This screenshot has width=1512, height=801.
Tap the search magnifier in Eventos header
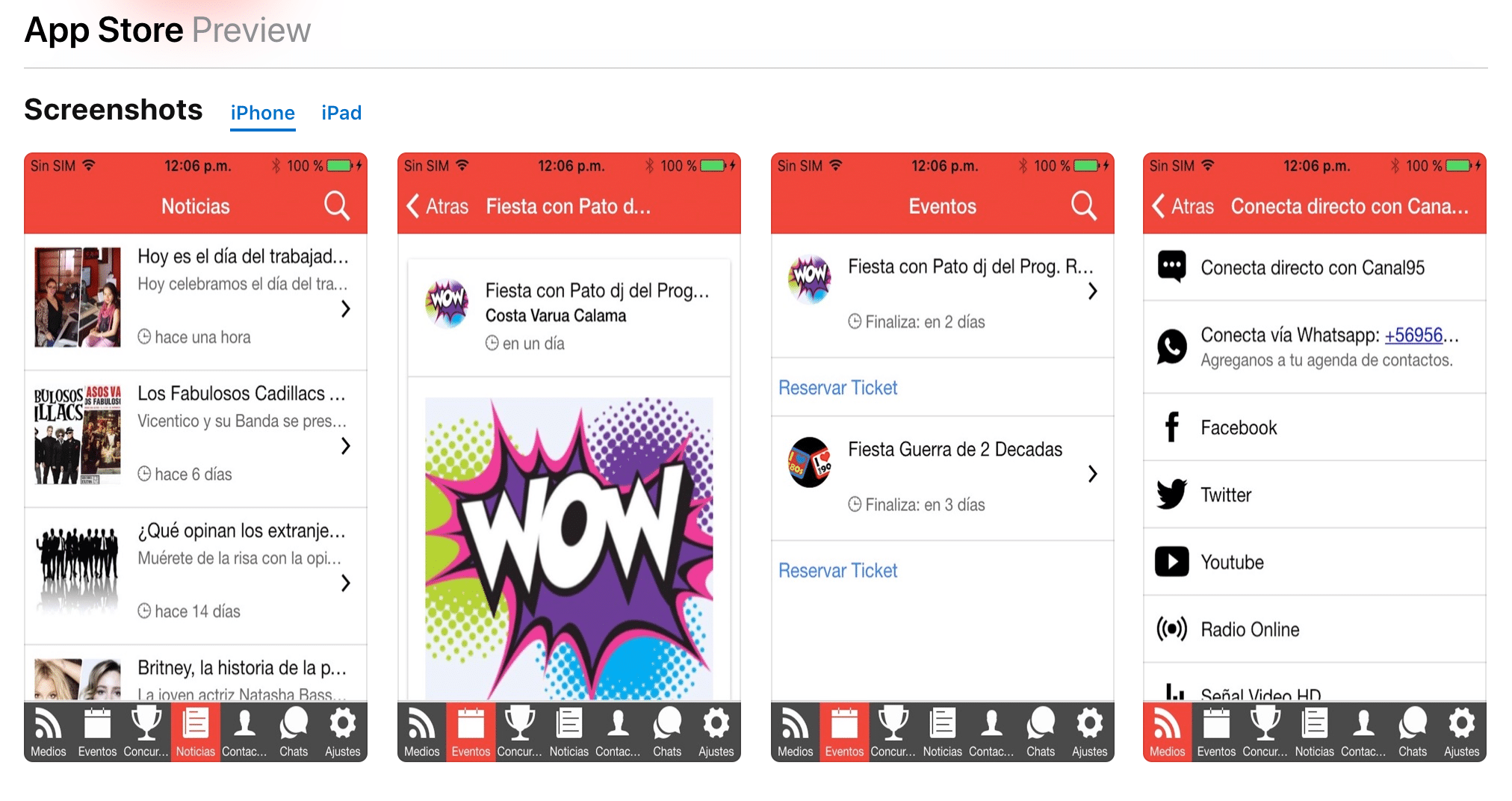(1084, 205)
